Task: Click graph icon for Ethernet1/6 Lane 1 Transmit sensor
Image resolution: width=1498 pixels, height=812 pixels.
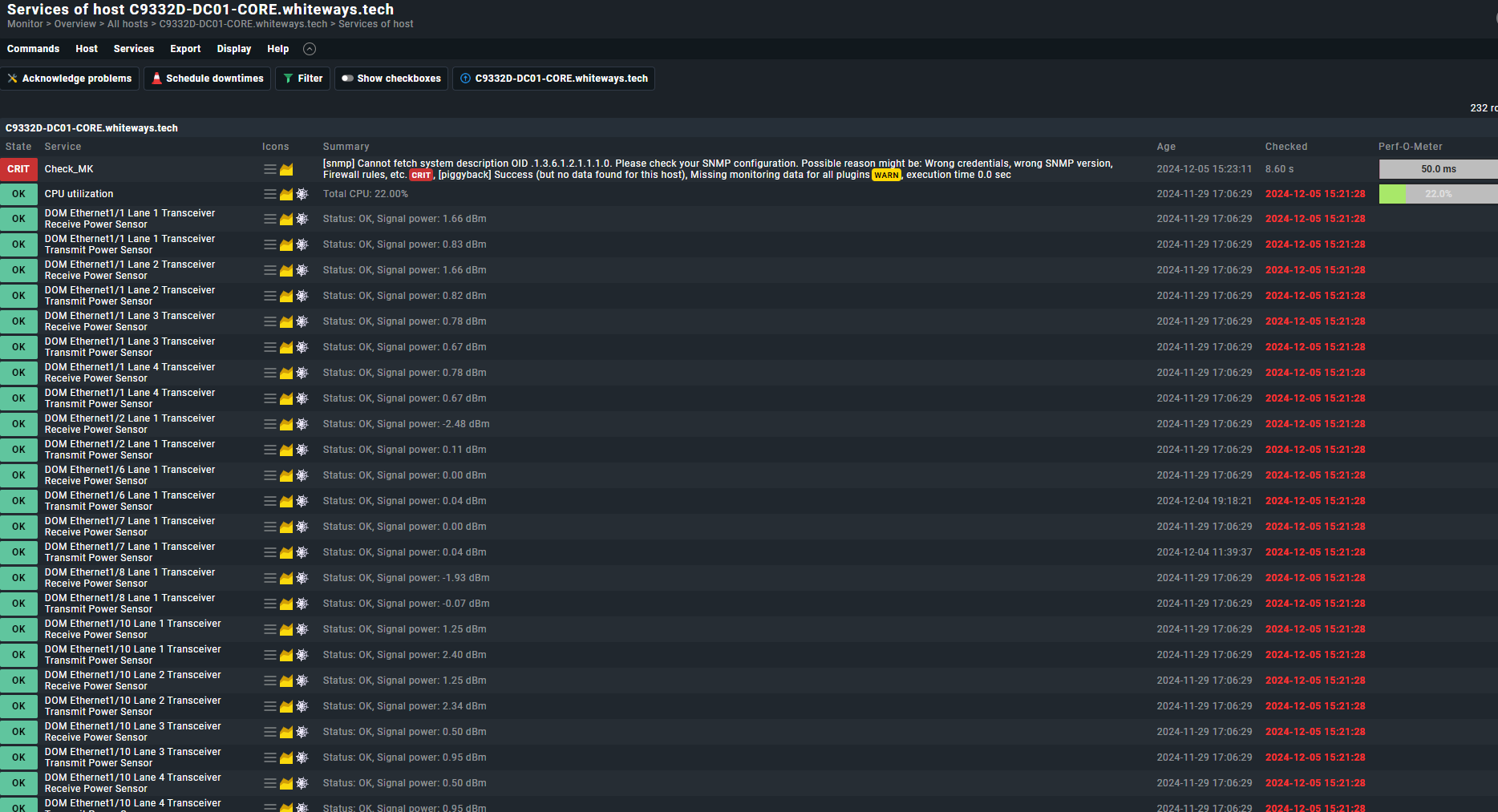Action: pos(286,501)
